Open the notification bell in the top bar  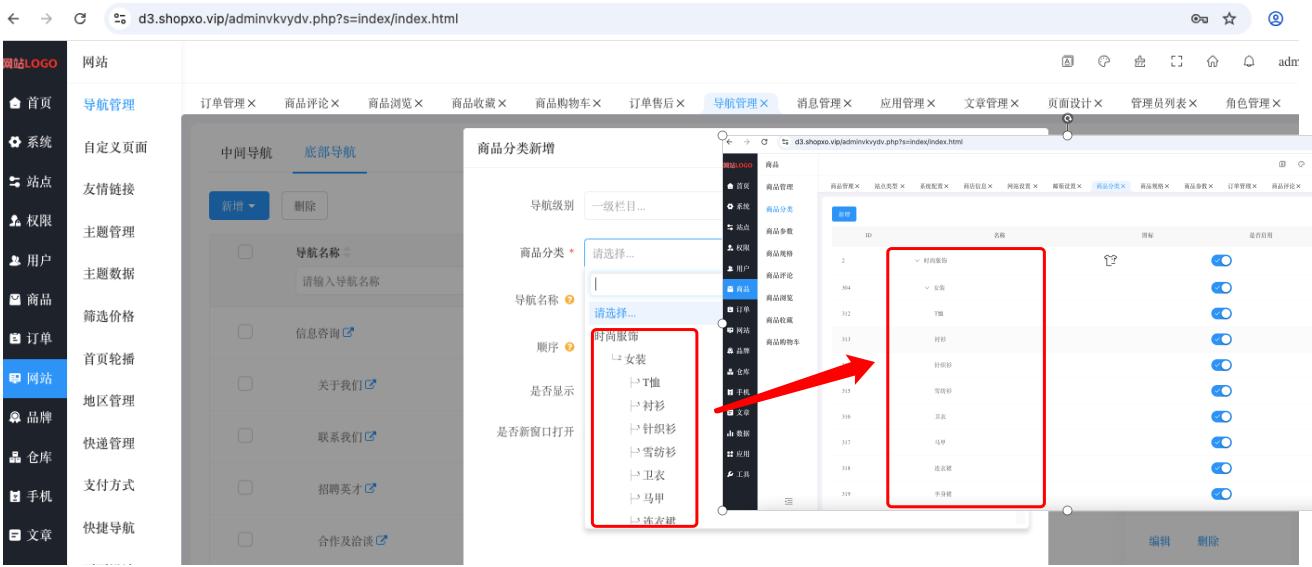click(1249, 61)
